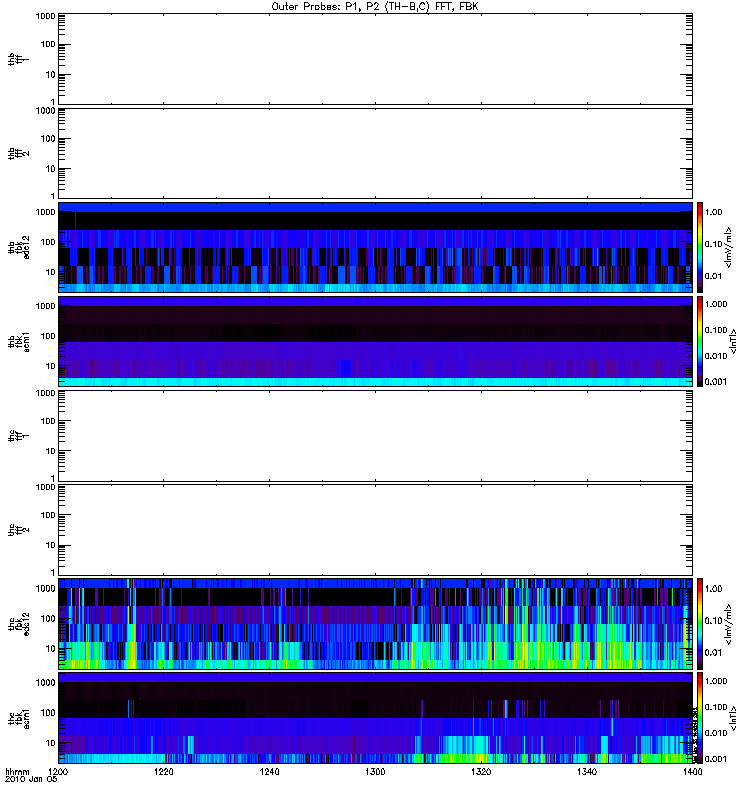
Task: Click the '1400' time axis label
Action: tap(692, 772)
